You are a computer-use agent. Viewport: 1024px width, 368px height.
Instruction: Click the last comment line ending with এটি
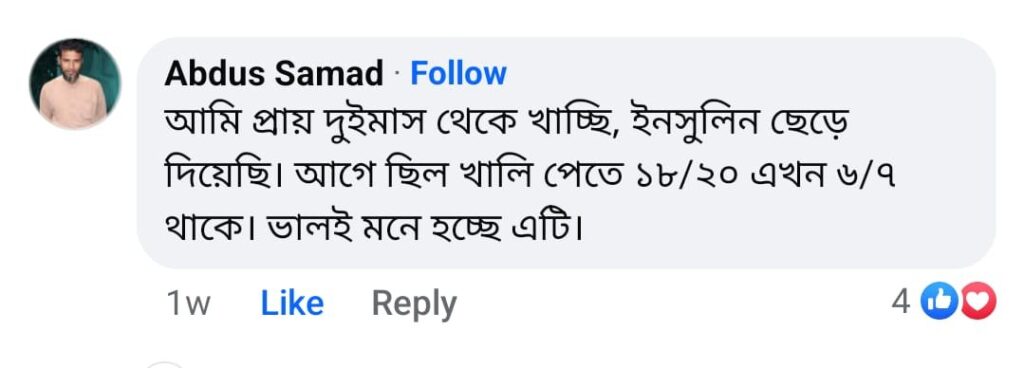coord(373,227)
